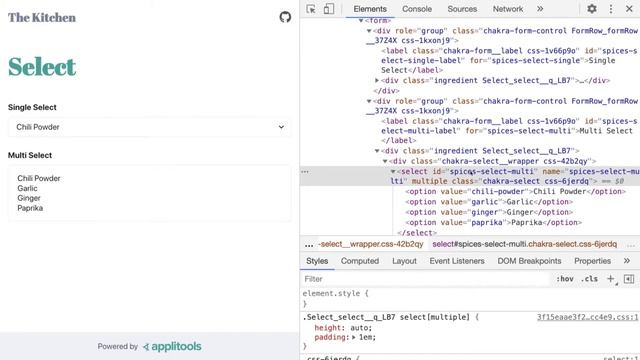
Task: Open the Computed pane tab
Action: point(360,261)
